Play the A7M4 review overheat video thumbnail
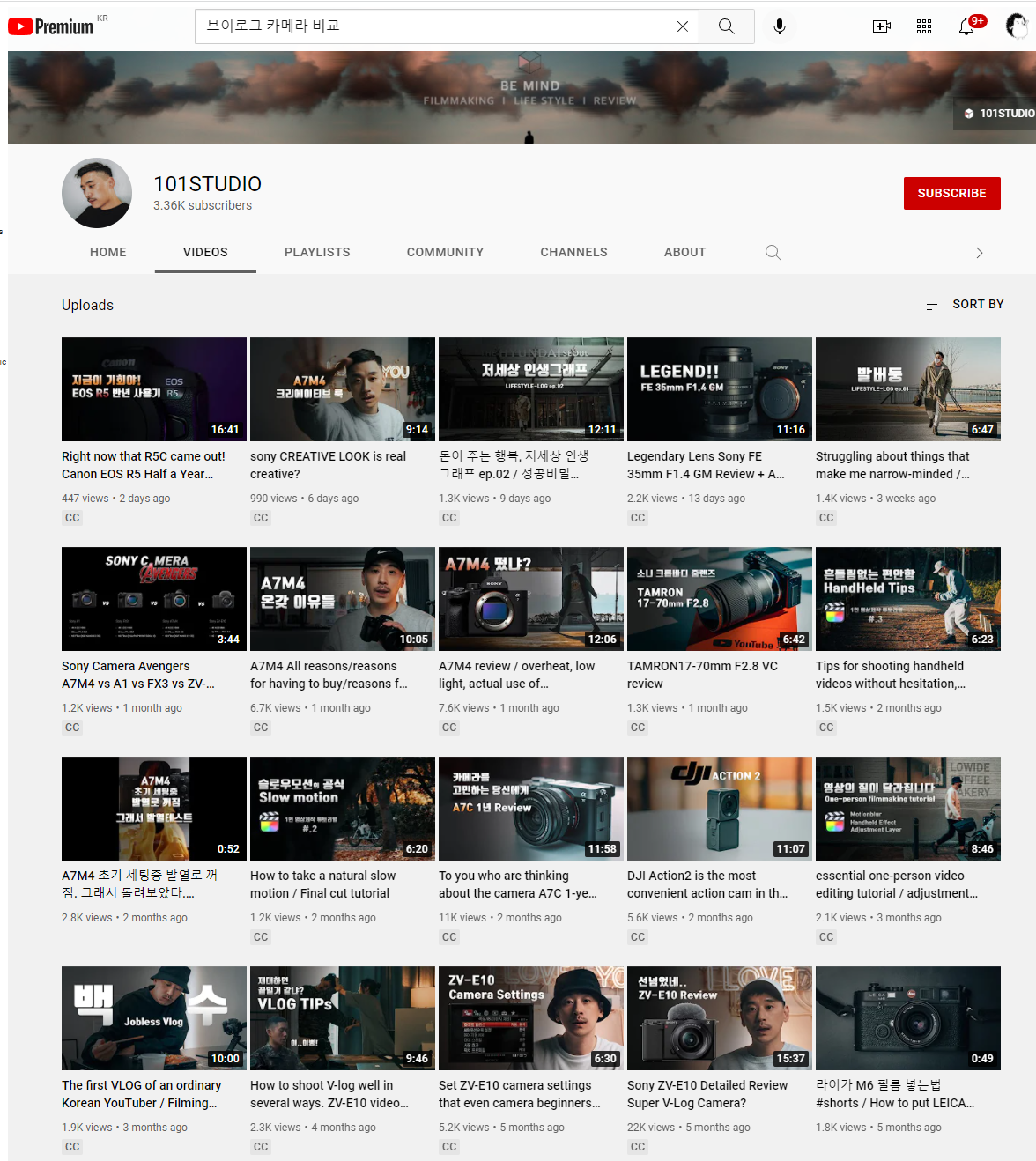Screen dimensions: 1036x1161 coord(531,599)
